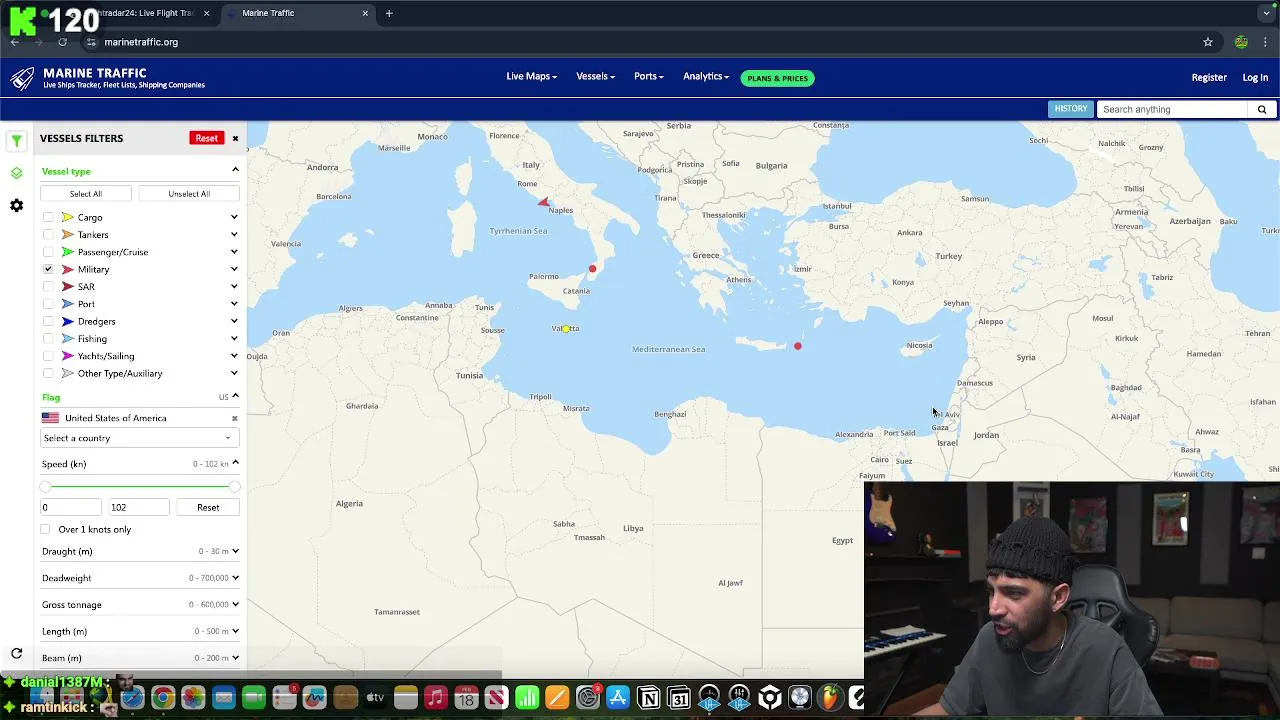
Task: Click the red military vessel arrow near Naples
Action: tap(543, 202)
